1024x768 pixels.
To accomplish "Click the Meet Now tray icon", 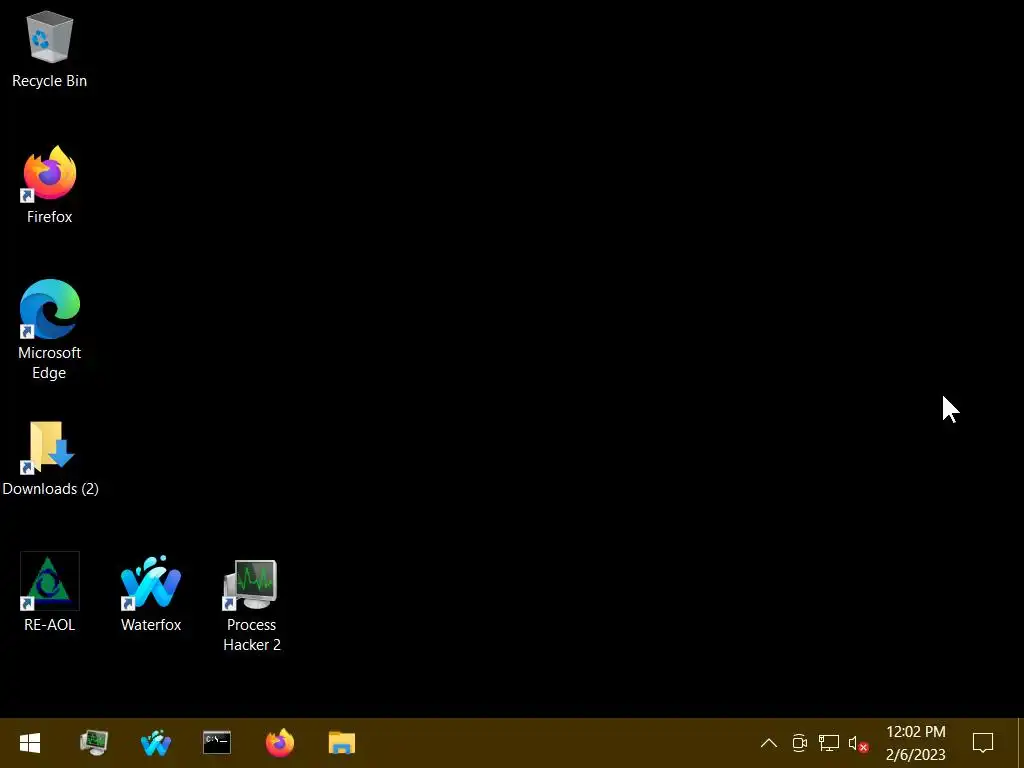I will pyautogui.click(x=799, y=743).
